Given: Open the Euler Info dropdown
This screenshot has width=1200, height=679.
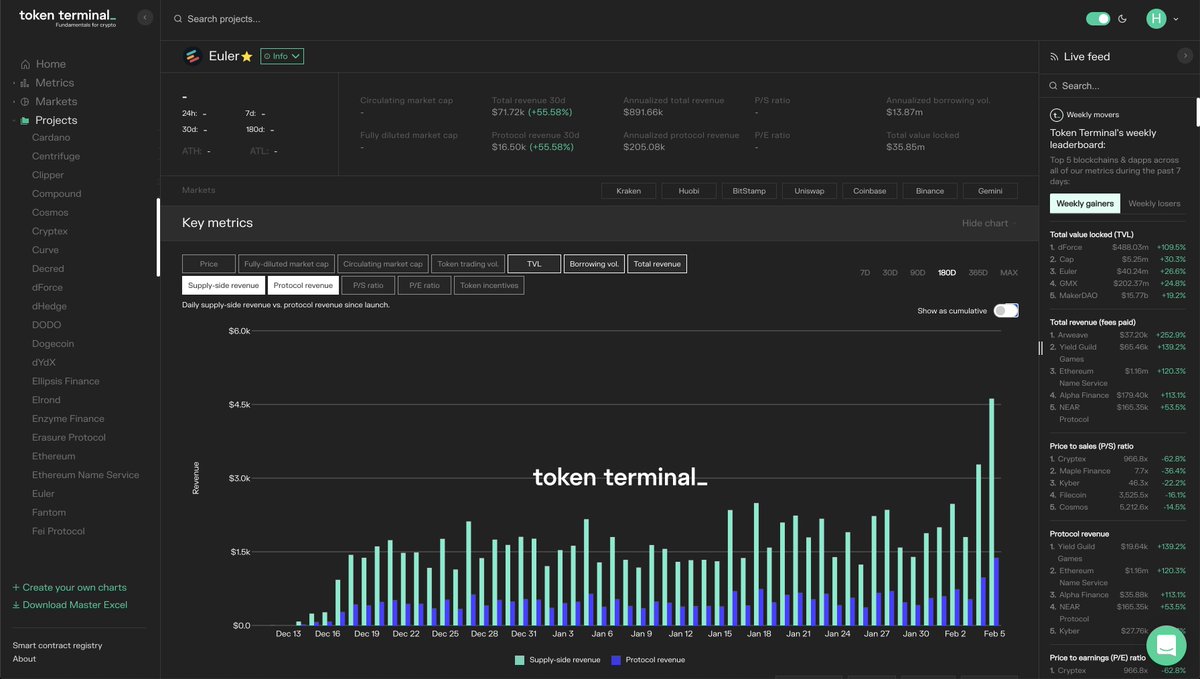Looking at the screenshot, I should [x=282, y=57].
